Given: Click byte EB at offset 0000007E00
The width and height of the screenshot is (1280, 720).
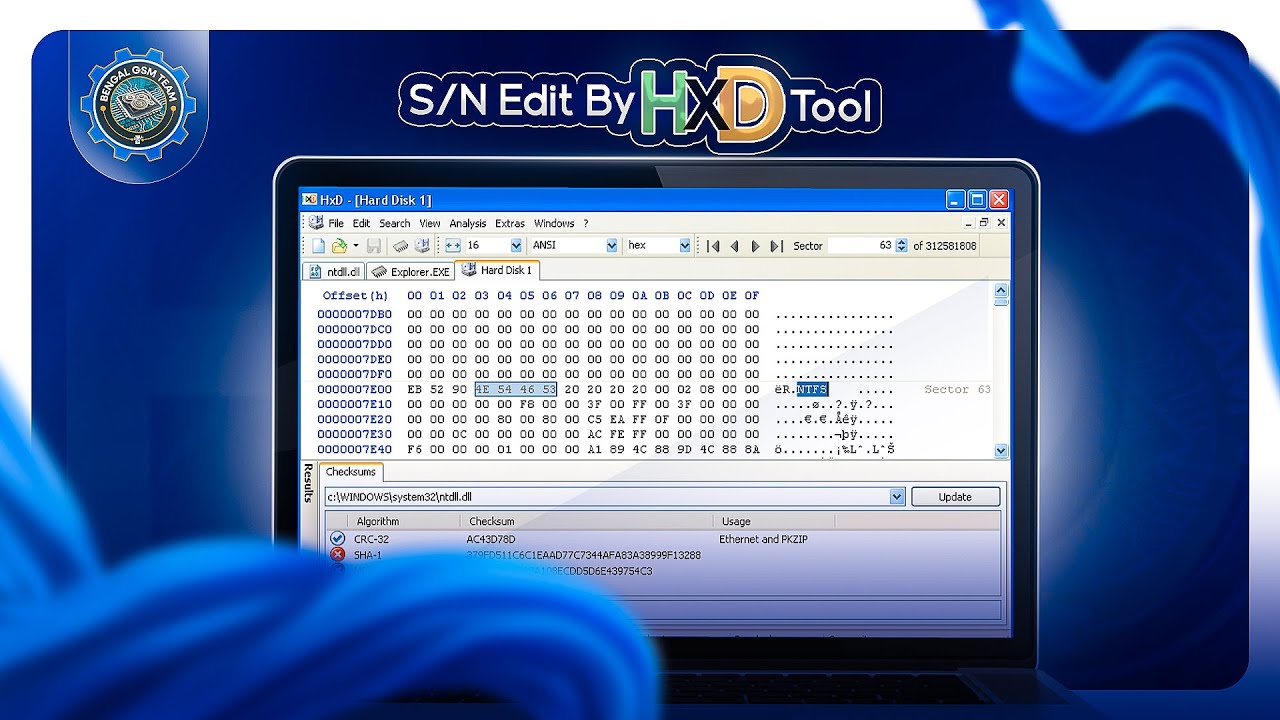Looking at the screenshot, I should tap(415, 389).
